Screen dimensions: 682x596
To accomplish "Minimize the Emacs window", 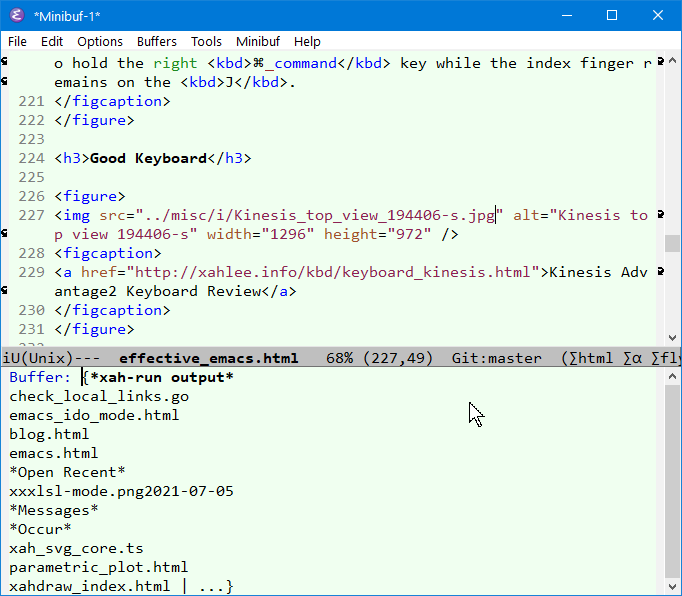I will tap(567, 16).
